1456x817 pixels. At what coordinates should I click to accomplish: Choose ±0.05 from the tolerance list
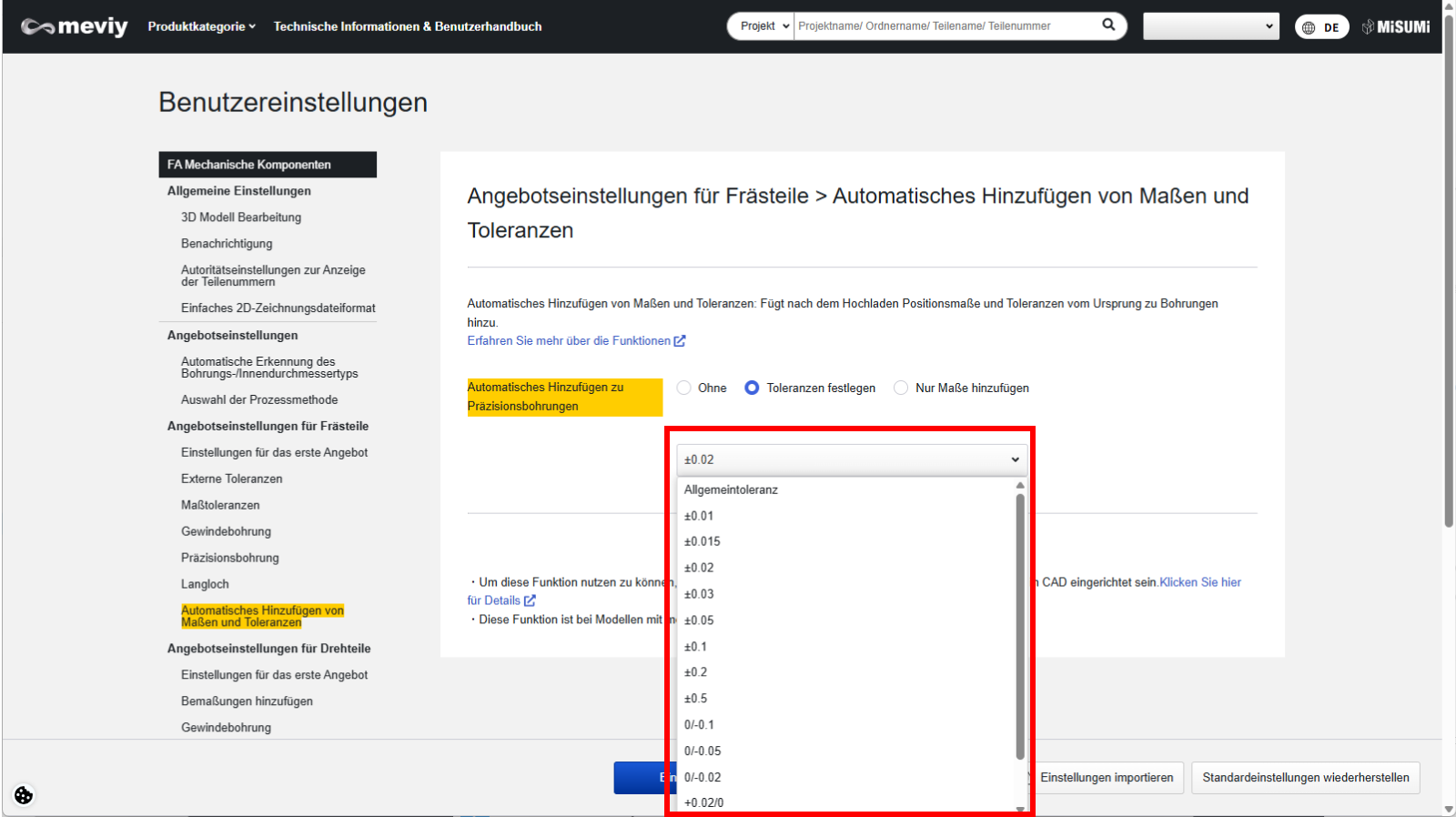[700, 620]
